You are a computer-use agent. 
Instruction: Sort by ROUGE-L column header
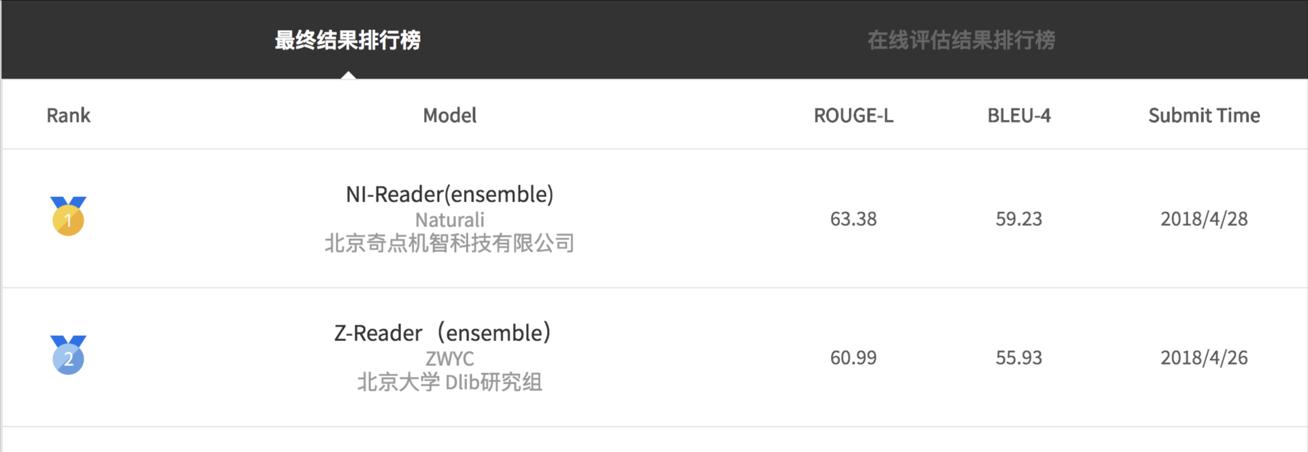pyautogui.click(x=853, y=115)
